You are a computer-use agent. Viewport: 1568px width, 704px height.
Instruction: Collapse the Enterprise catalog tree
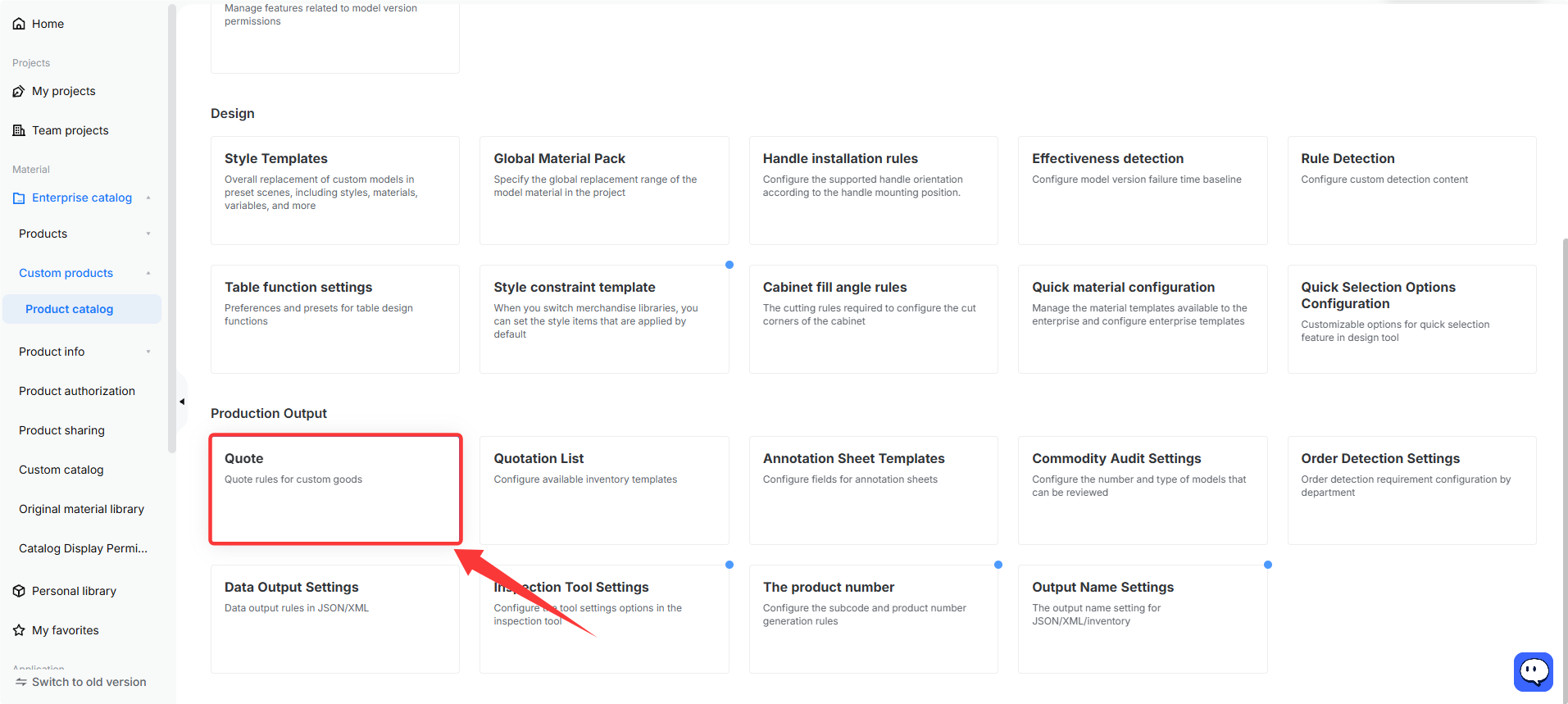point(148,198)
